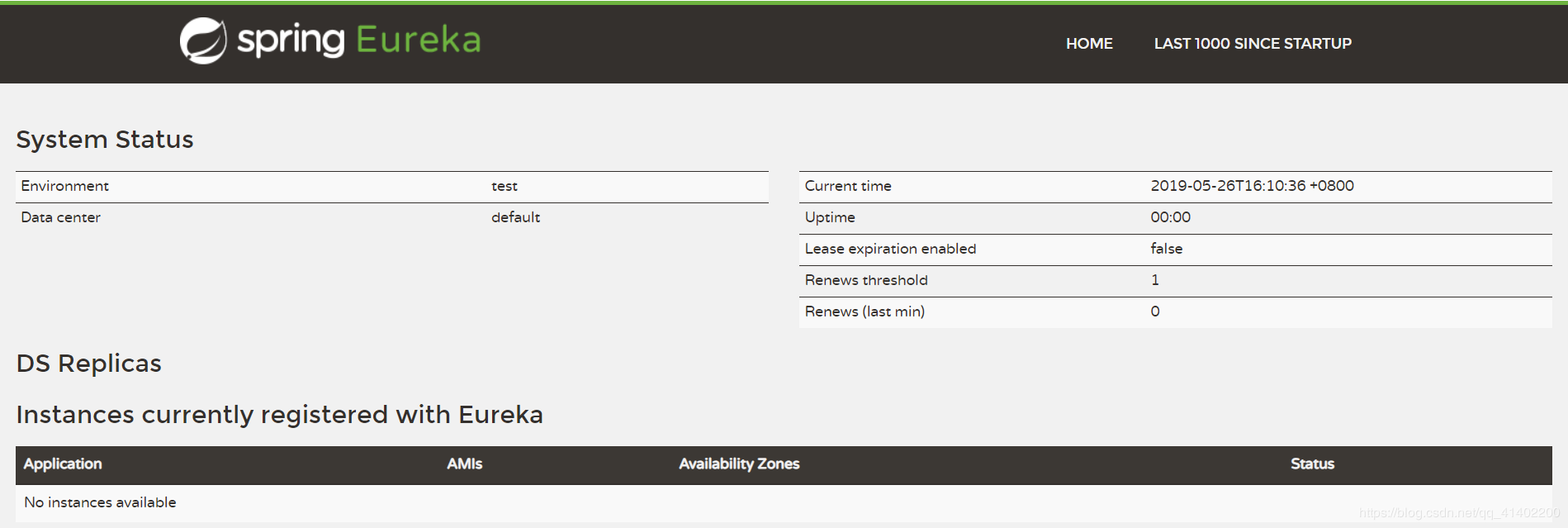
Task: Click the Data center value "default"
Action: point(515,217)
